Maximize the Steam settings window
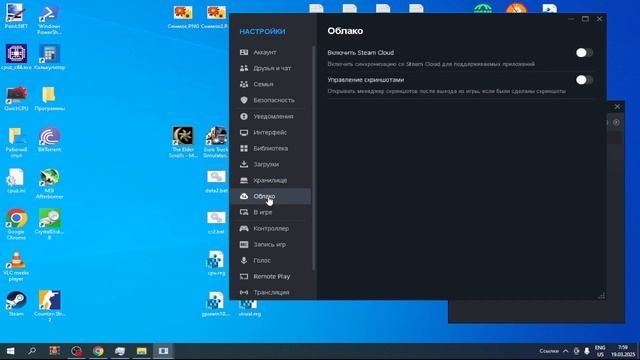This screenshot has height=360, width=640. coord(585,19)
